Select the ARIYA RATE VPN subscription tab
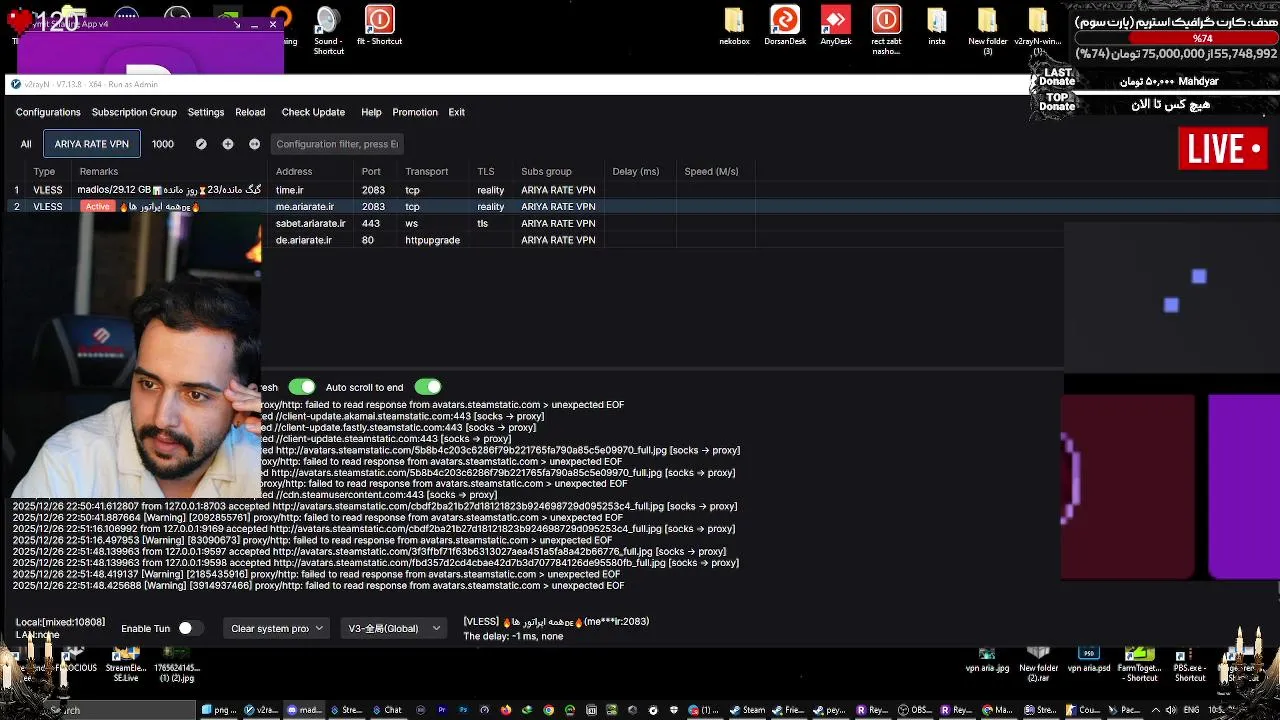1280x720 pixels. [x=92, y=144]
